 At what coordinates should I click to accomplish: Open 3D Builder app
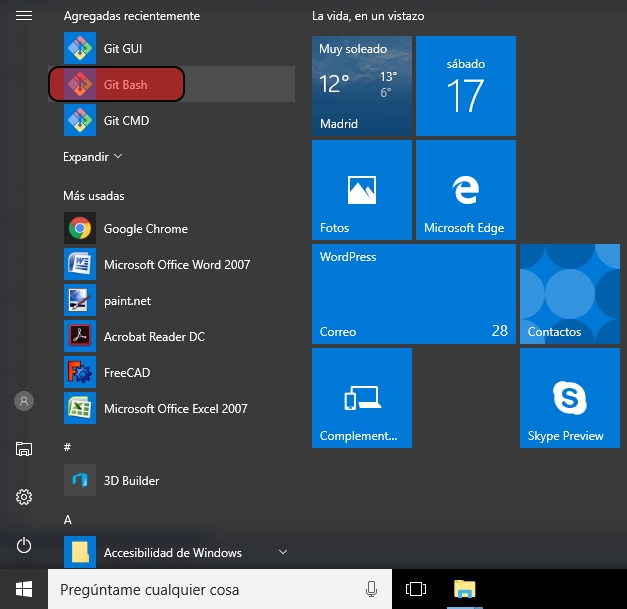pyautogui.click(x=171, y=480)
